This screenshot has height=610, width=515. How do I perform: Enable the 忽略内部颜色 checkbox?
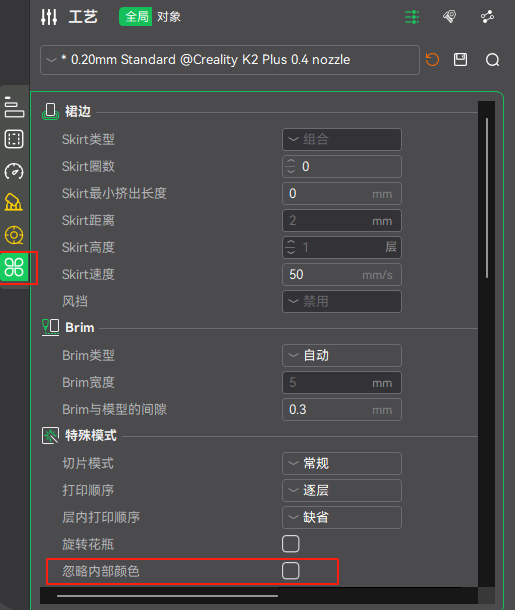point(291,571)
